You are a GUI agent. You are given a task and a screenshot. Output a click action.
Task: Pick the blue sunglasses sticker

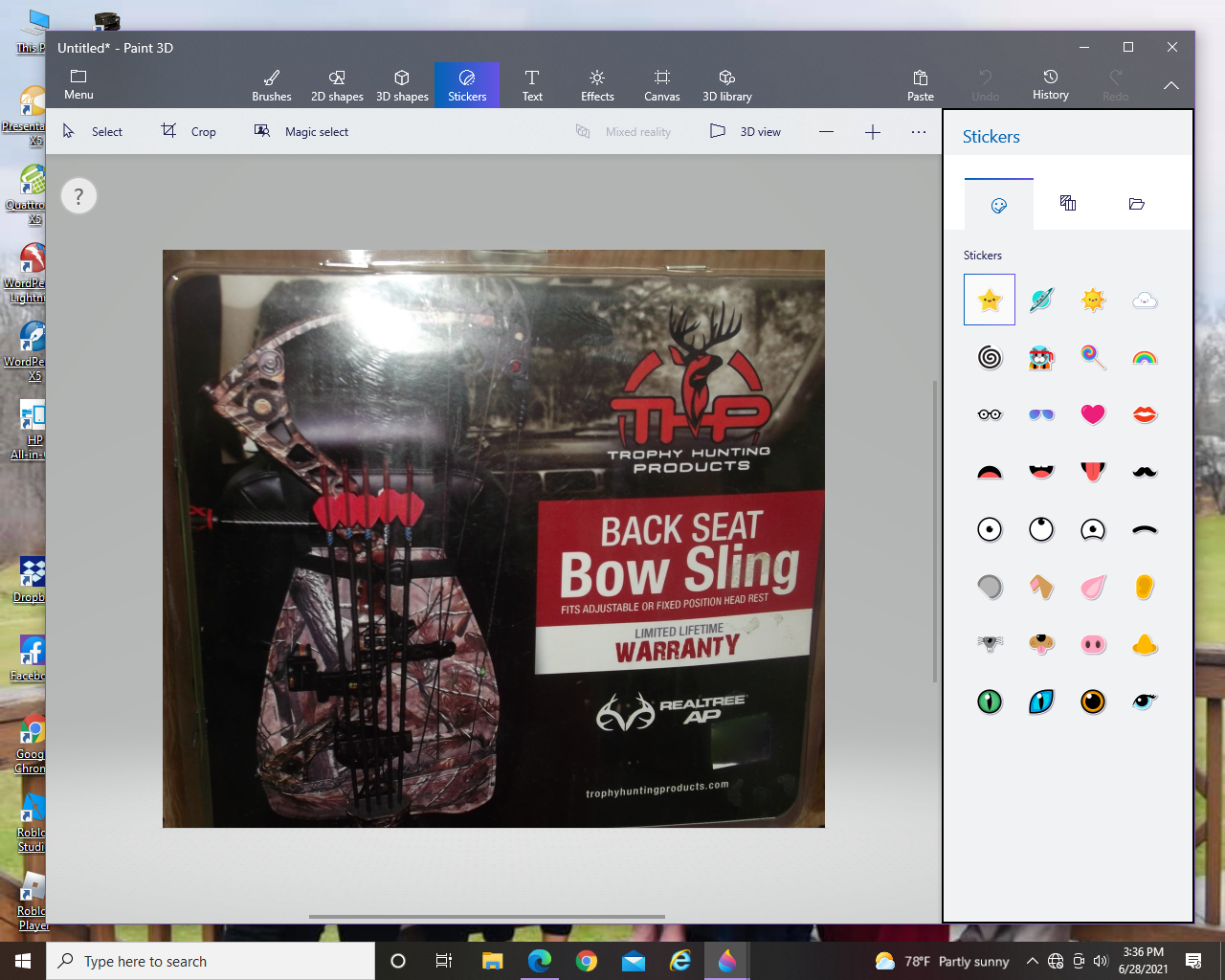(x=1041, y=414)
